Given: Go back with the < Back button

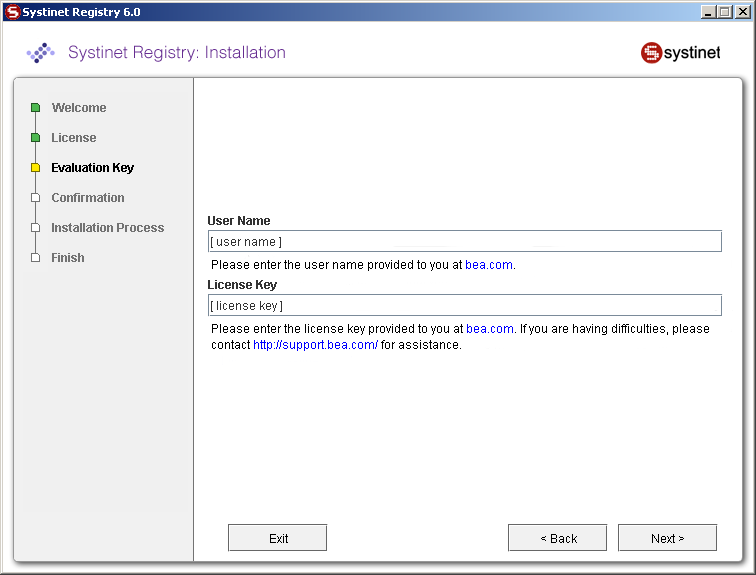Looking at the screenshot, I should pos(557,537).
